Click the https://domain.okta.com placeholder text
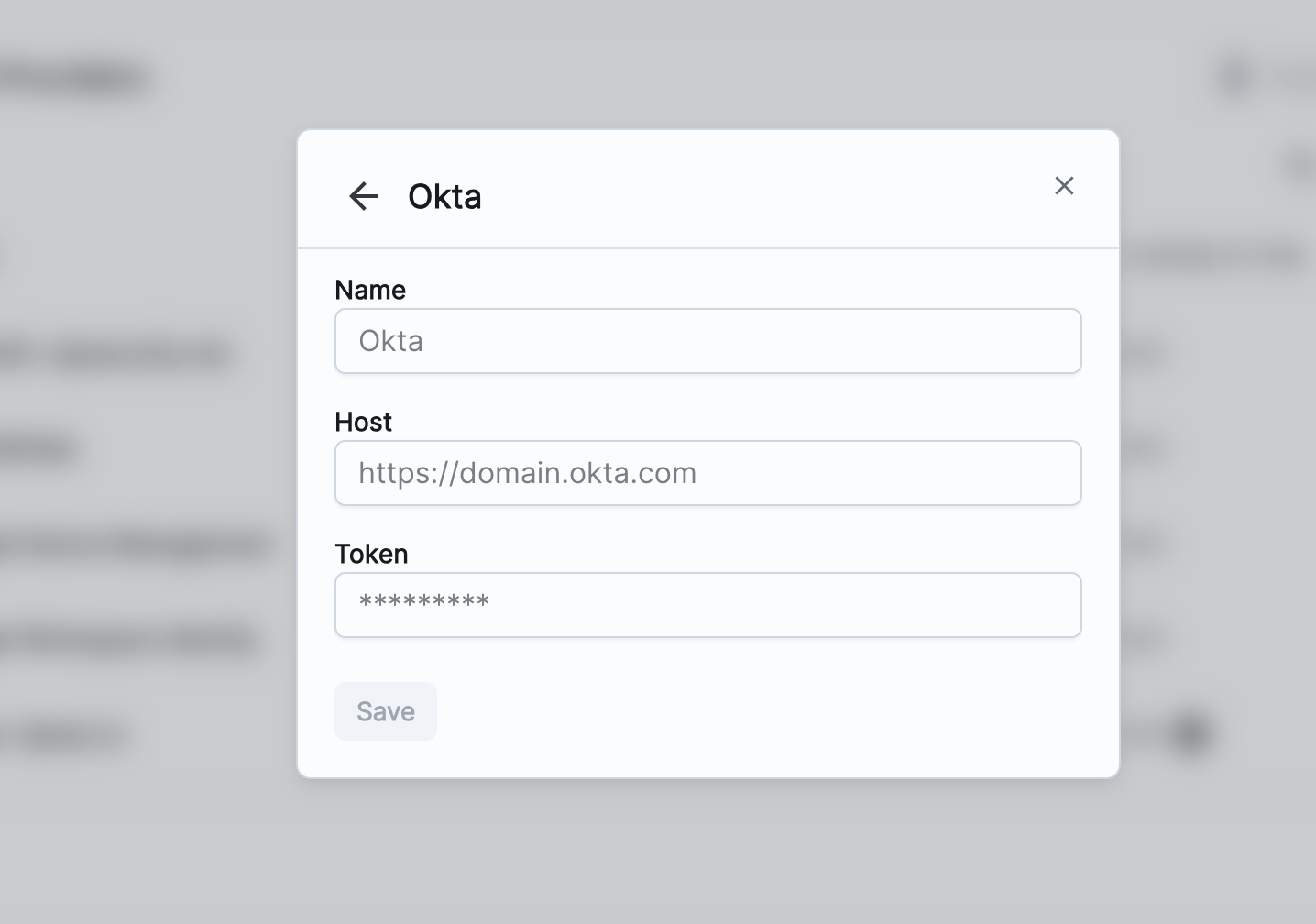This screenshot has height=924, width=1316. coord(527,473)
